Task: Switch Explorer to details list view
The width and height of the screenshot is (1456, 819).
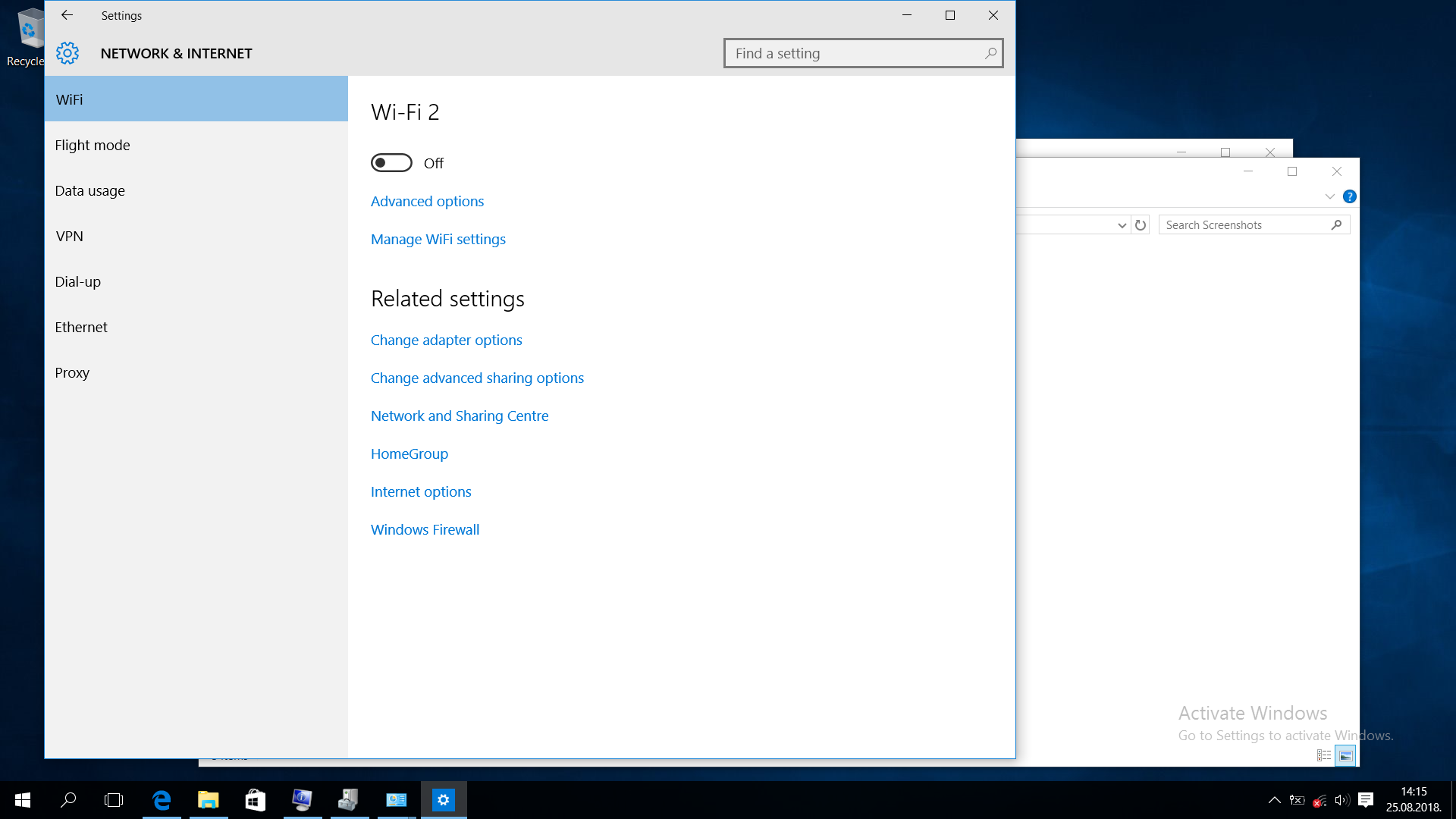Action: tap(1324, 755)
